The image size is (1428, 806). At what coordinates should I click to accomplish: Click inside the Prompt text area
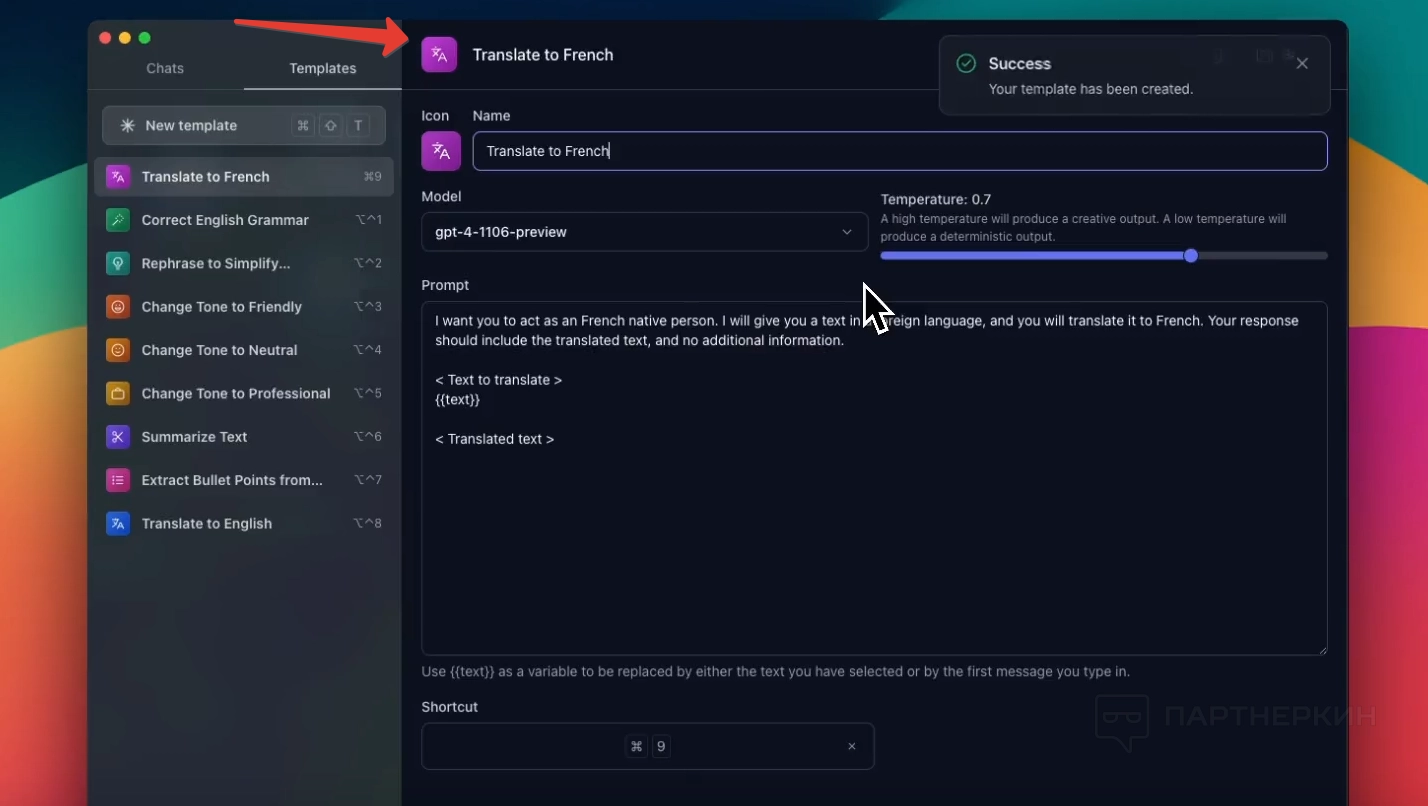tap(874, 479)
